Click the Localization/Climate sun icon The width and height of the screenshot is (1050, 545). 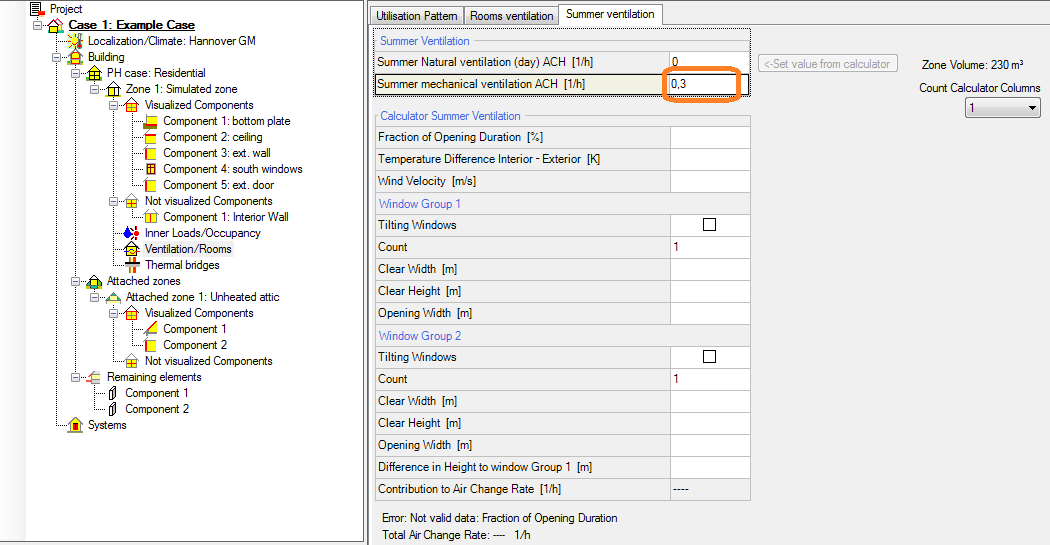click(75, 42)
